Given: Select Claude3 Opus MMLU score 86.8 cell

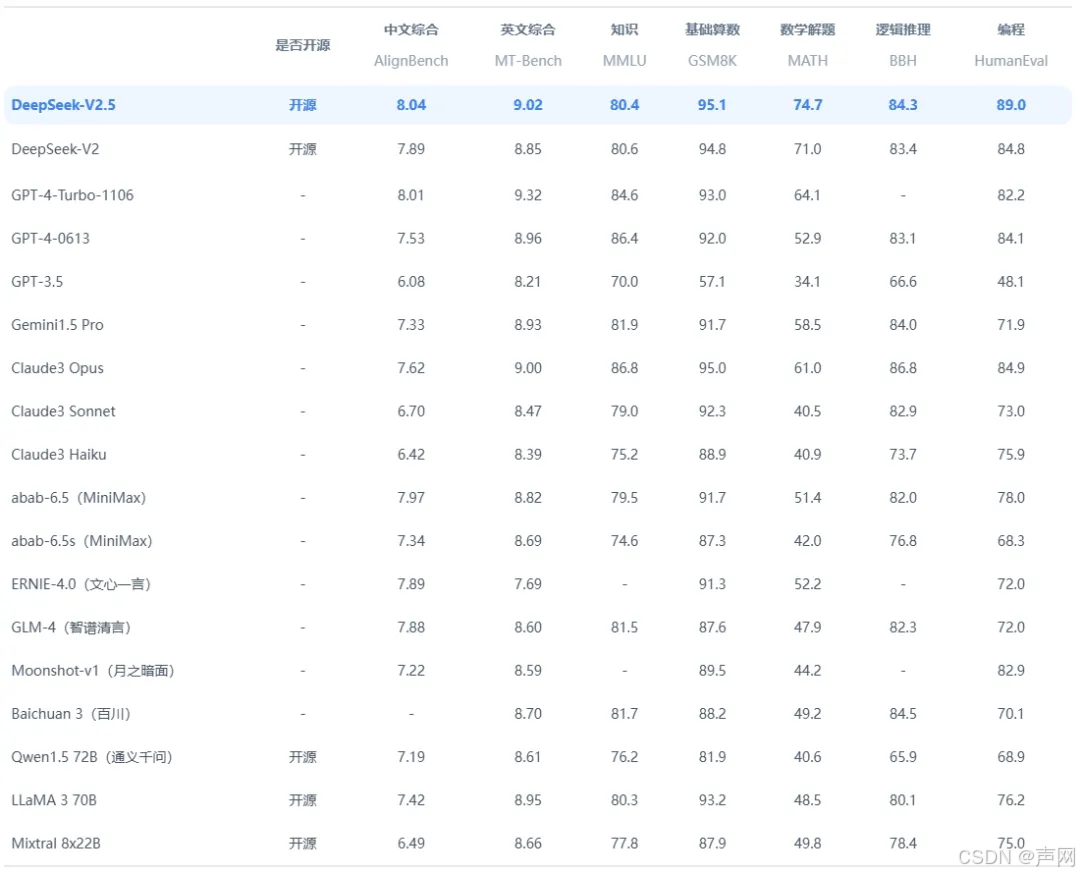Looking at the screenshot, I should click(x=625, y=368).
